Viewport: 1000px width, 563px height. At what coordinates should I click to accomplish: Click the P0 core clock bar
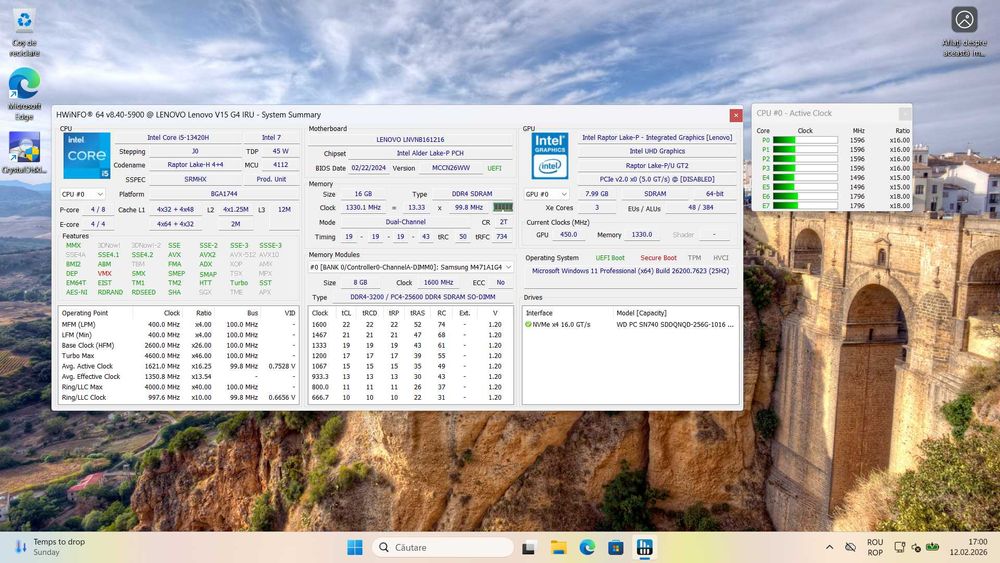click(x=805, y=140)
